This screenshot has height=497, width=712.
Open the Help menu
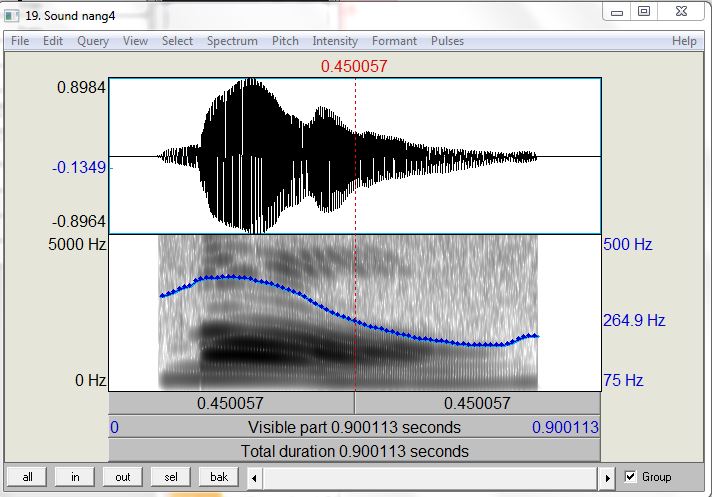[x=684, y=41]
